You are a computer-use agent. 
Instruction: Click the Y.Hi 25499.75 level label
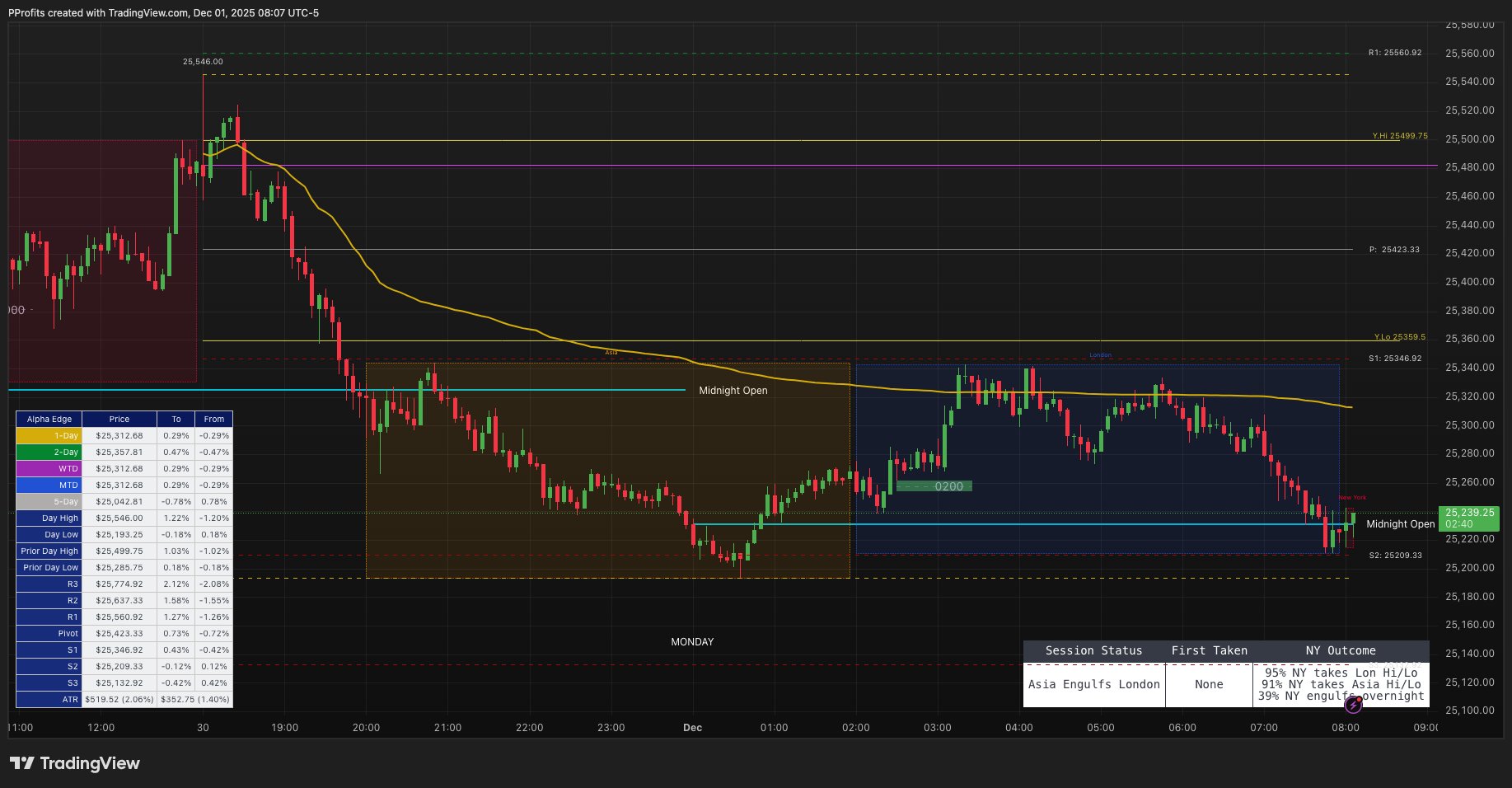pos(1398,137)
